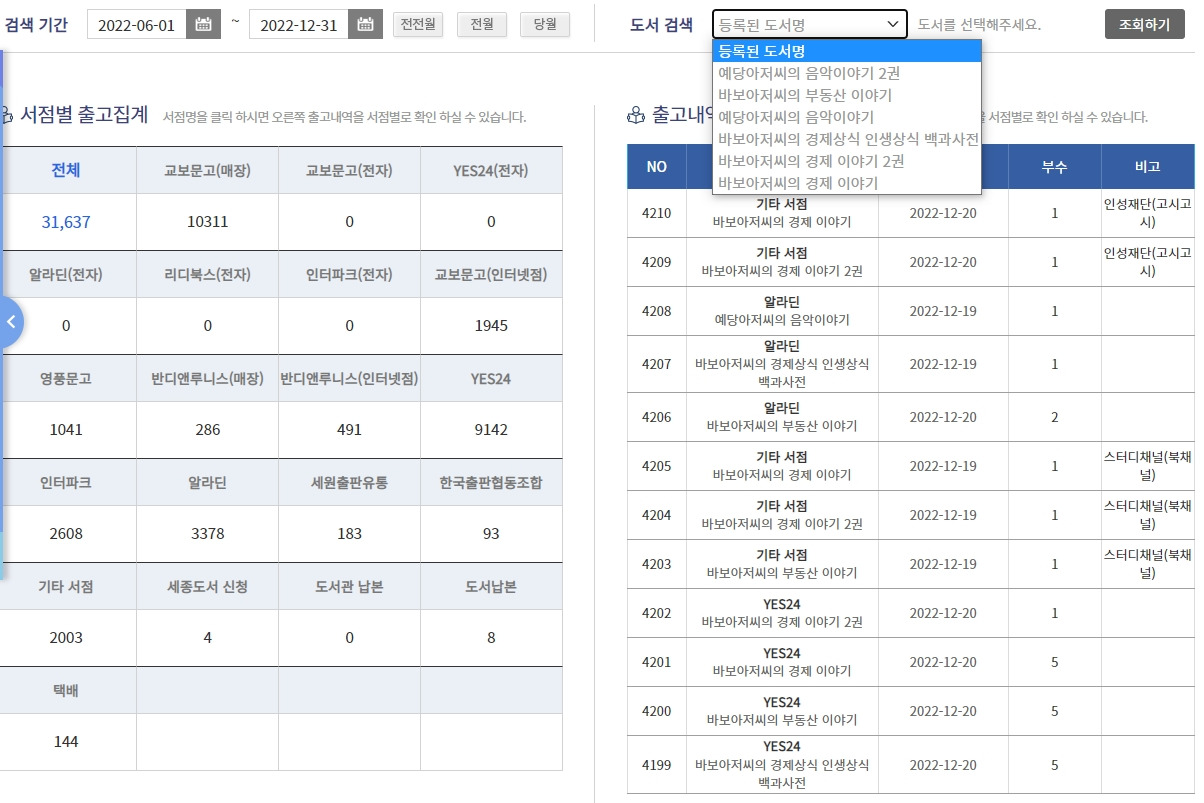Viewport: 1204px width, 803px height.
Task: Select 등록된 도서명 option in dropdown list
Action: click(x=847, y=51)
